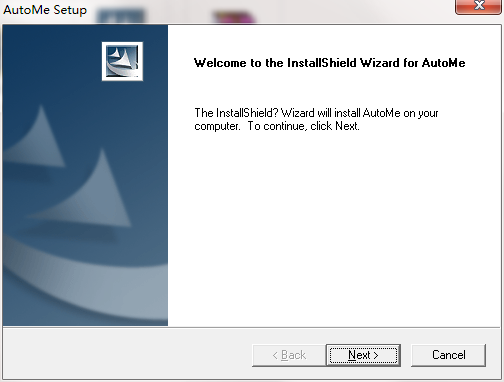
Task: Click 'click Next' phrase in description
Action: 335,126
